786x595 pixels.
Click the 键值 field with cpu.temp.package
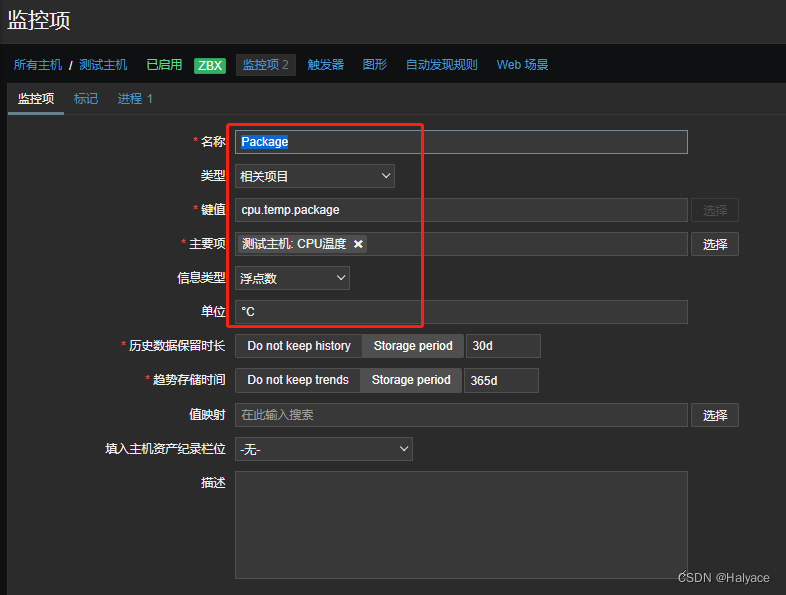[460, 210]
